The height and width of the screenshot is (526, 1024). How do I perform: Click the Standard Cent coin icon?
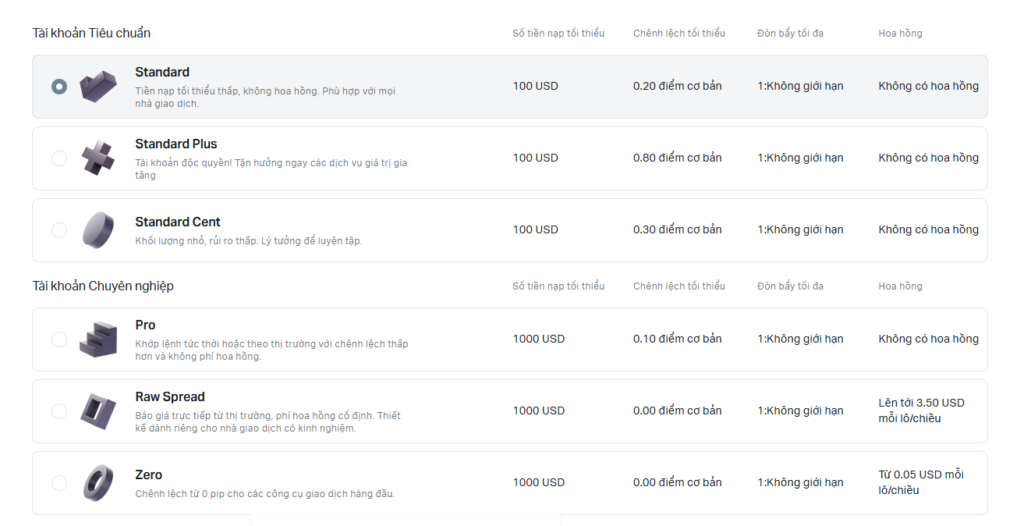pyautogui.click(x=98, y=230)
